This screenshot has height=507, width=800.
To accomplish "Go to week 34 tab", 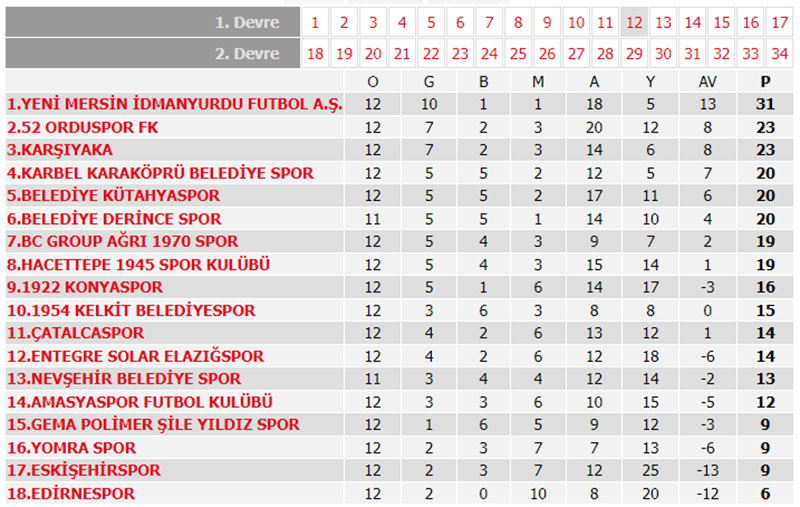I will pos(780,53).
